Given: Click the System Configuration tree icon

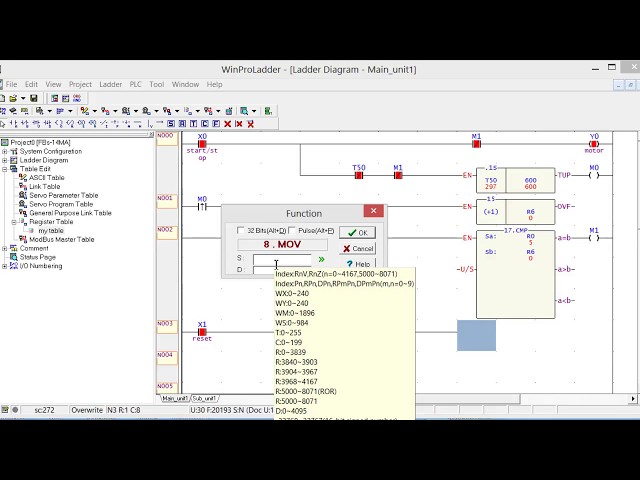Looking at the screenshot, I should (x=13, y=151).
